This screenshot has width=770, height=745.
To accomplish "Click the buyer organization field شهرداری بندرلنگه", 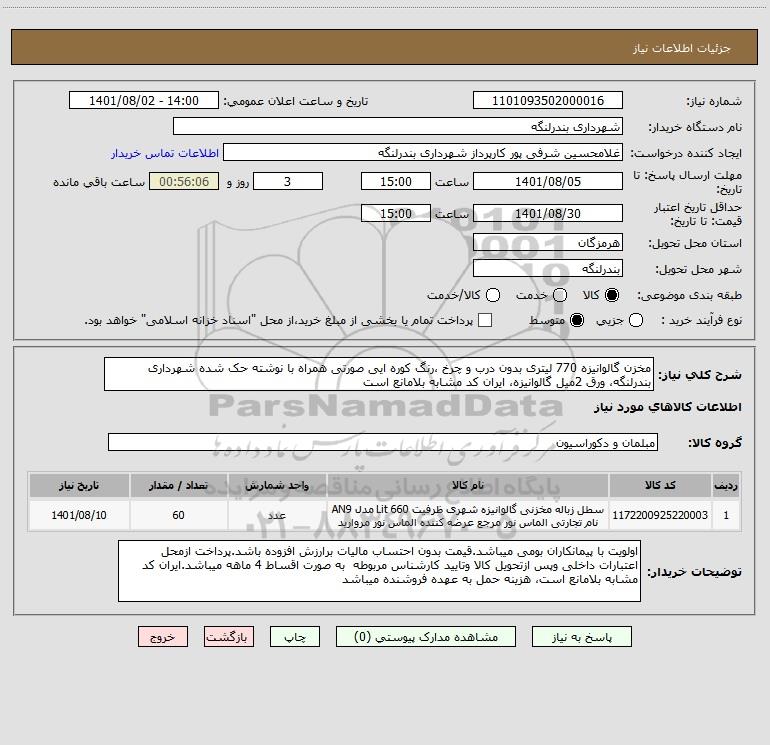I will coord(398,126).
